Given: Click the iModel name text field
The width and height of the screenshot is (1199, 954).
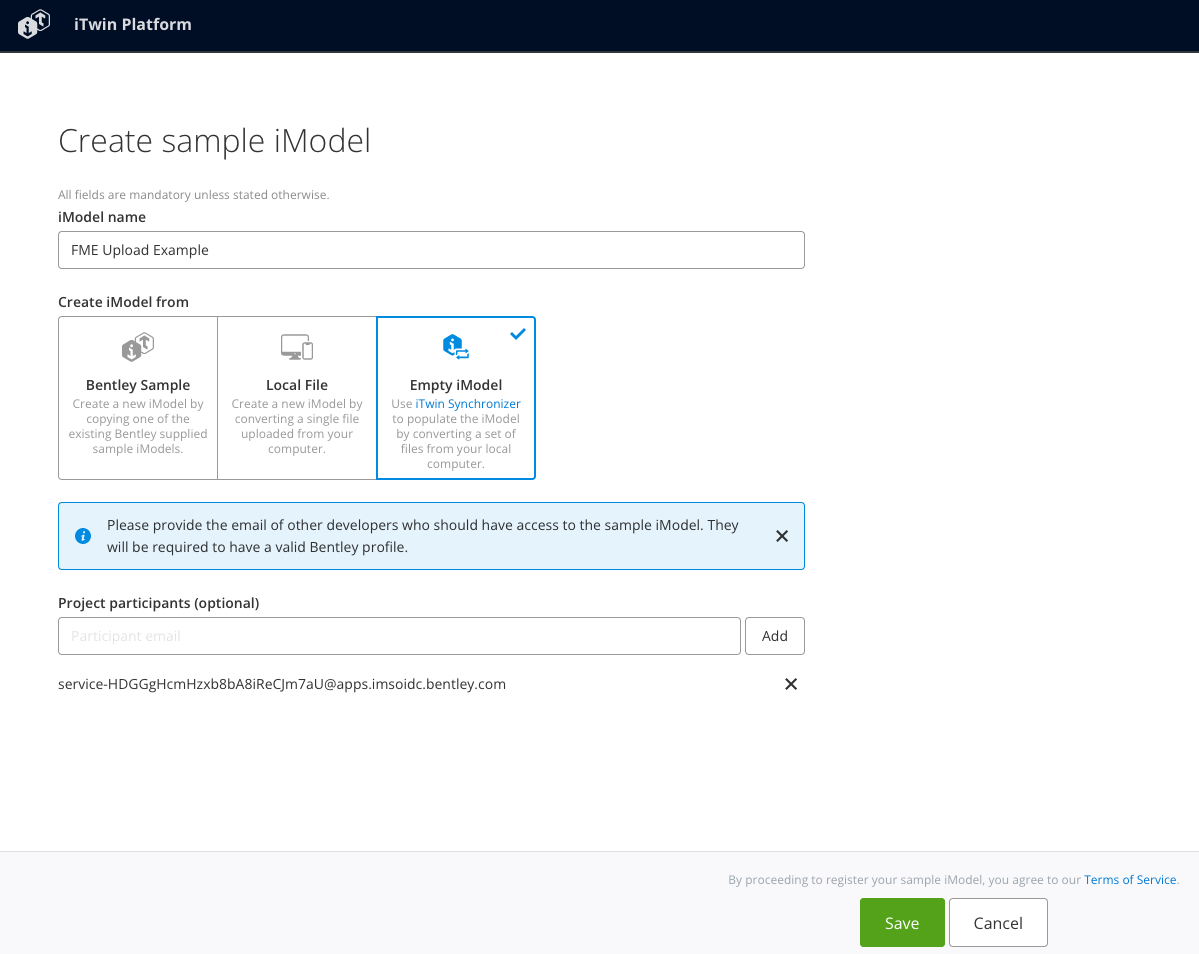Looking at the screenshot, I should [x=430, y=250].
